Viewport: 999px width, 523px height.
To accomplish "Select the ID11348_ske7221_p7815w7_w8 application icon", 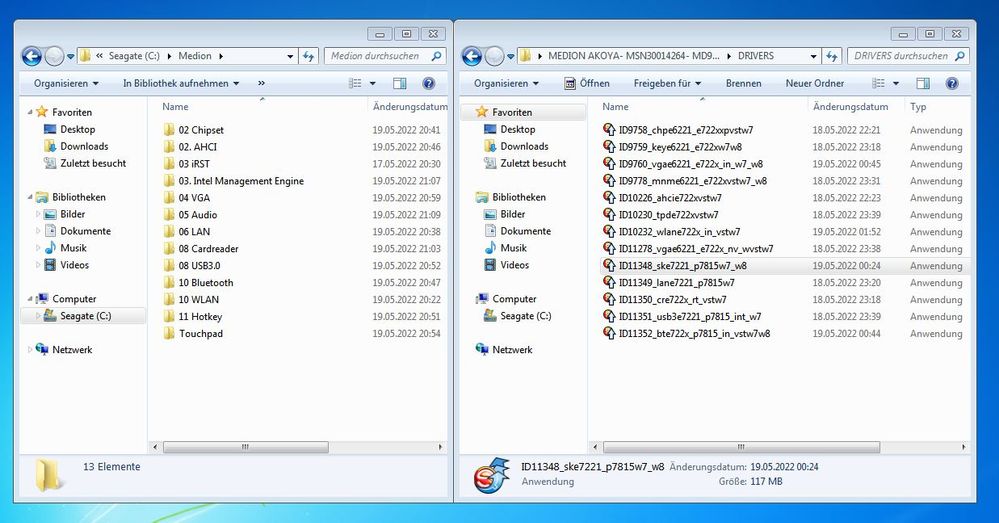I will pos(608,266).
